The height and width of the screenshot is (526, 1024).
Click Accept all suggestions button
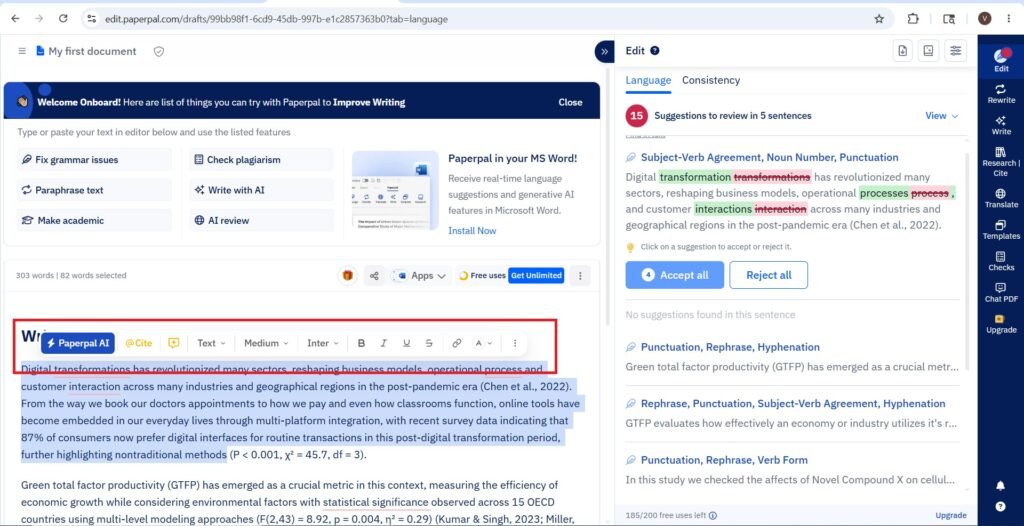(675, 275)
